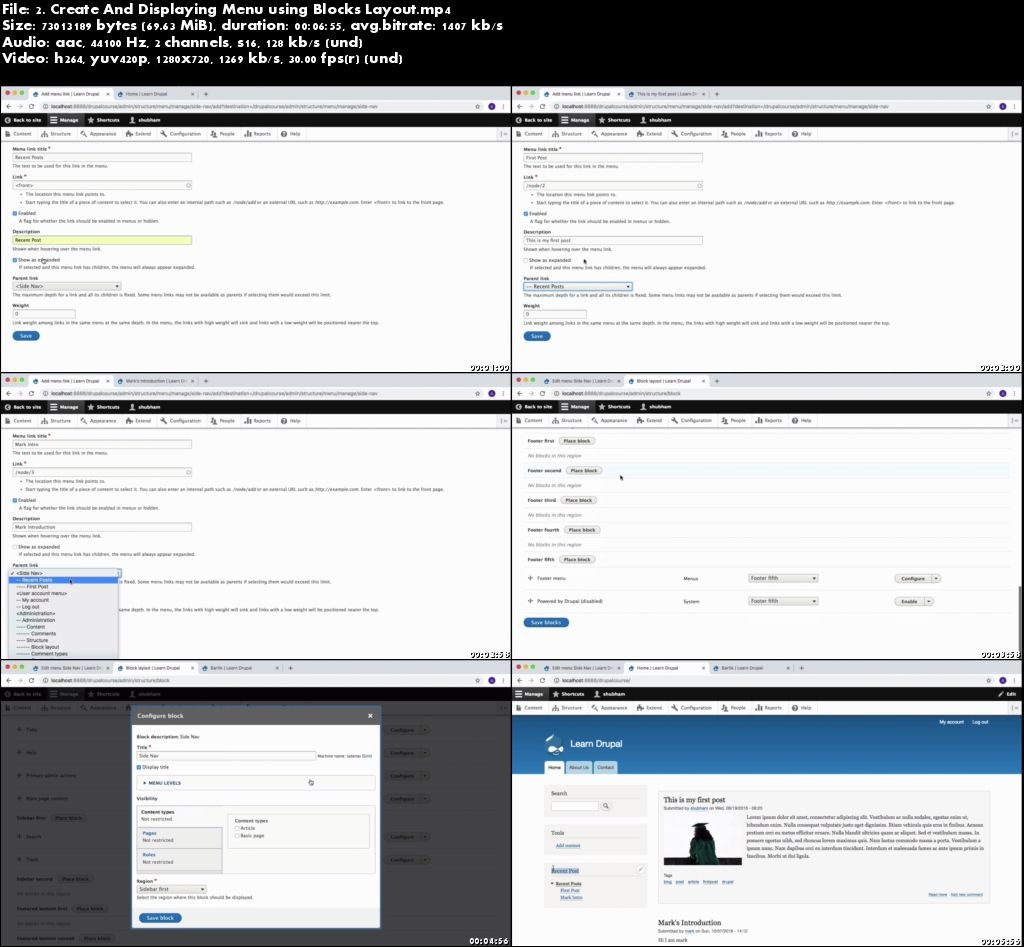The height and width of the screenshot is (947, 1024).
Task: Click the Weight field in the First Post form frame
Action: (x=555, y=314)
